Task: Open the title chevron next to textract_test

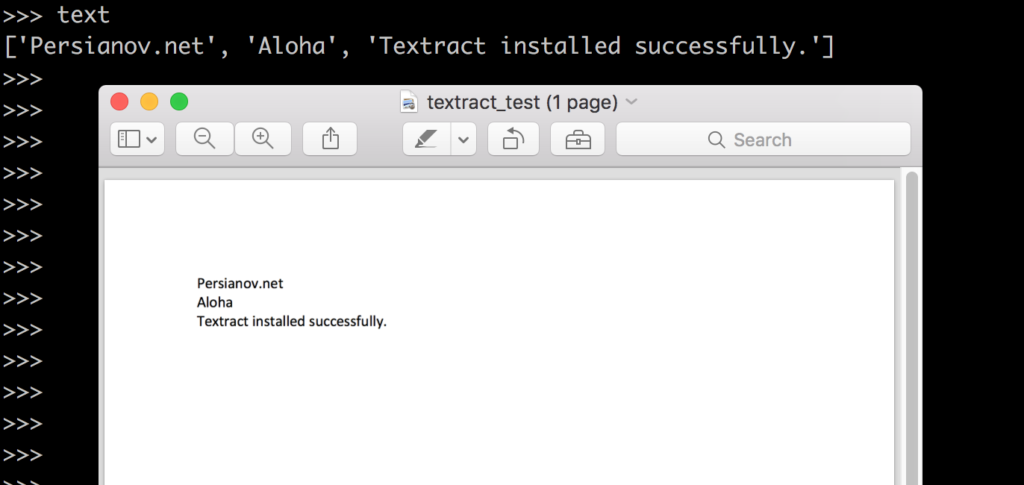Action: coord(632,102)
